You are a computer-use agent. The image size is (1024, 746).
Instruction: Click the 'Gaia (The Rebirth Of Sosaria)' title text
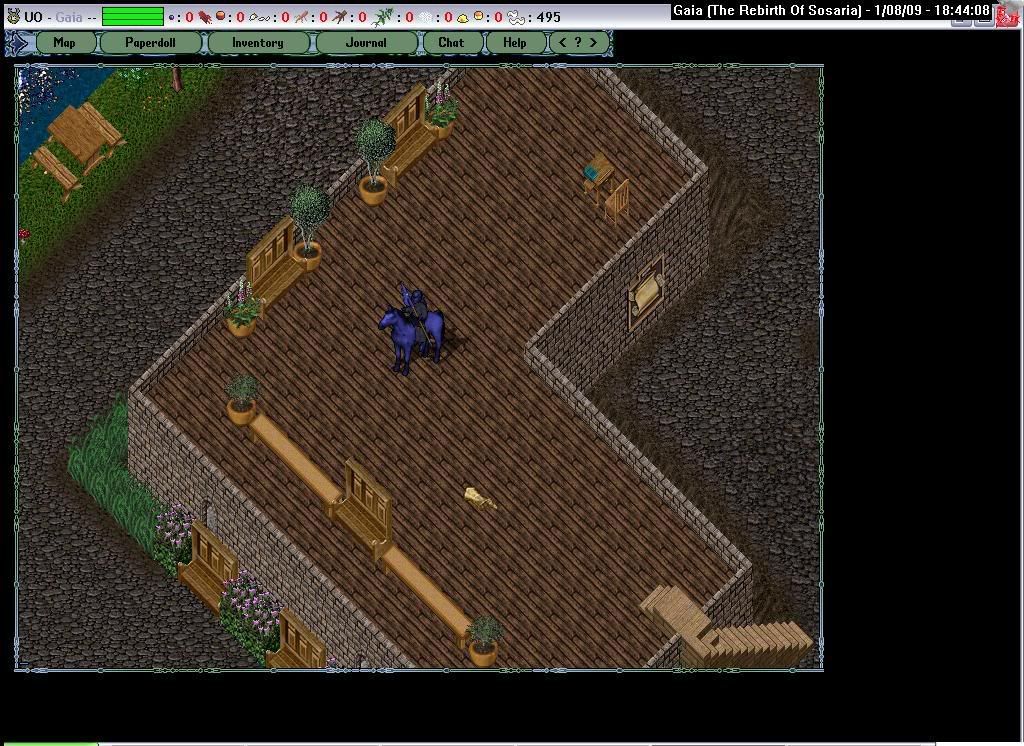point(767,10)
